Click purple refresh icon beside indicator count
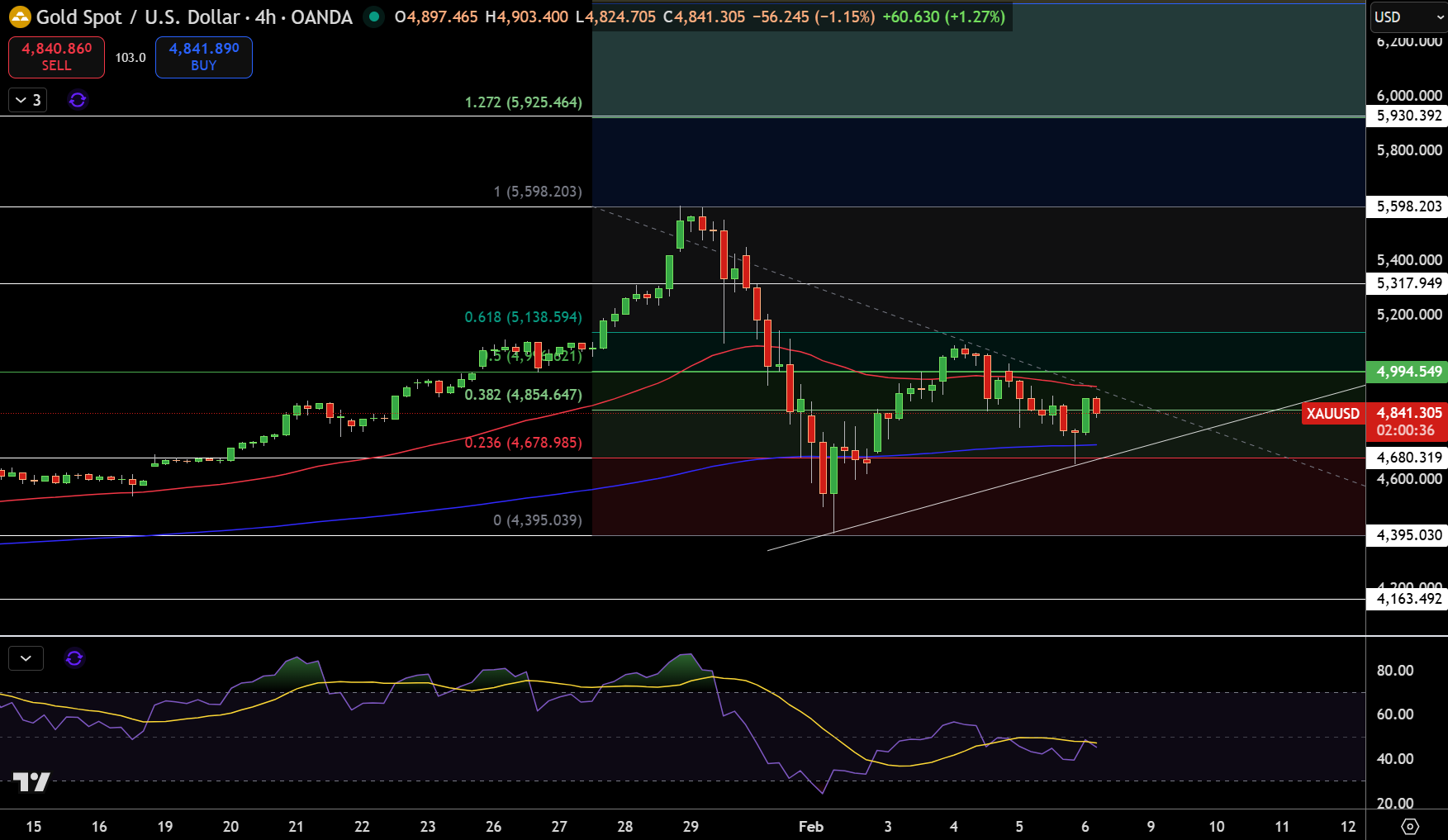Viewport: 1448px width, 840px height. click(78, 100)
